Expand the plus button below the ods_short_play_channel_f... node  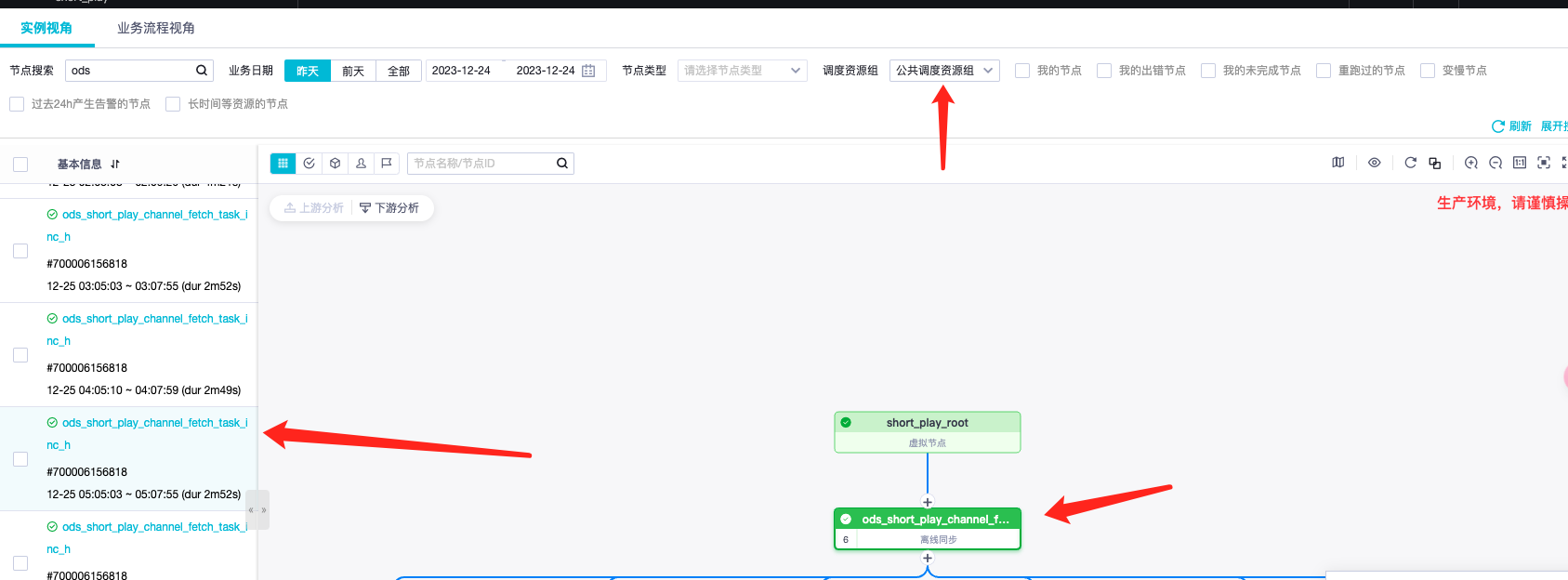click(927, 558)
